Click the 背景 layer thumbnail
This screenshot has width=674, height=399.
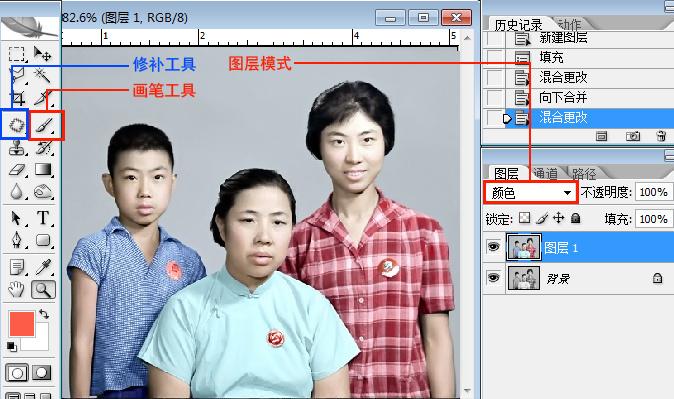524,278
